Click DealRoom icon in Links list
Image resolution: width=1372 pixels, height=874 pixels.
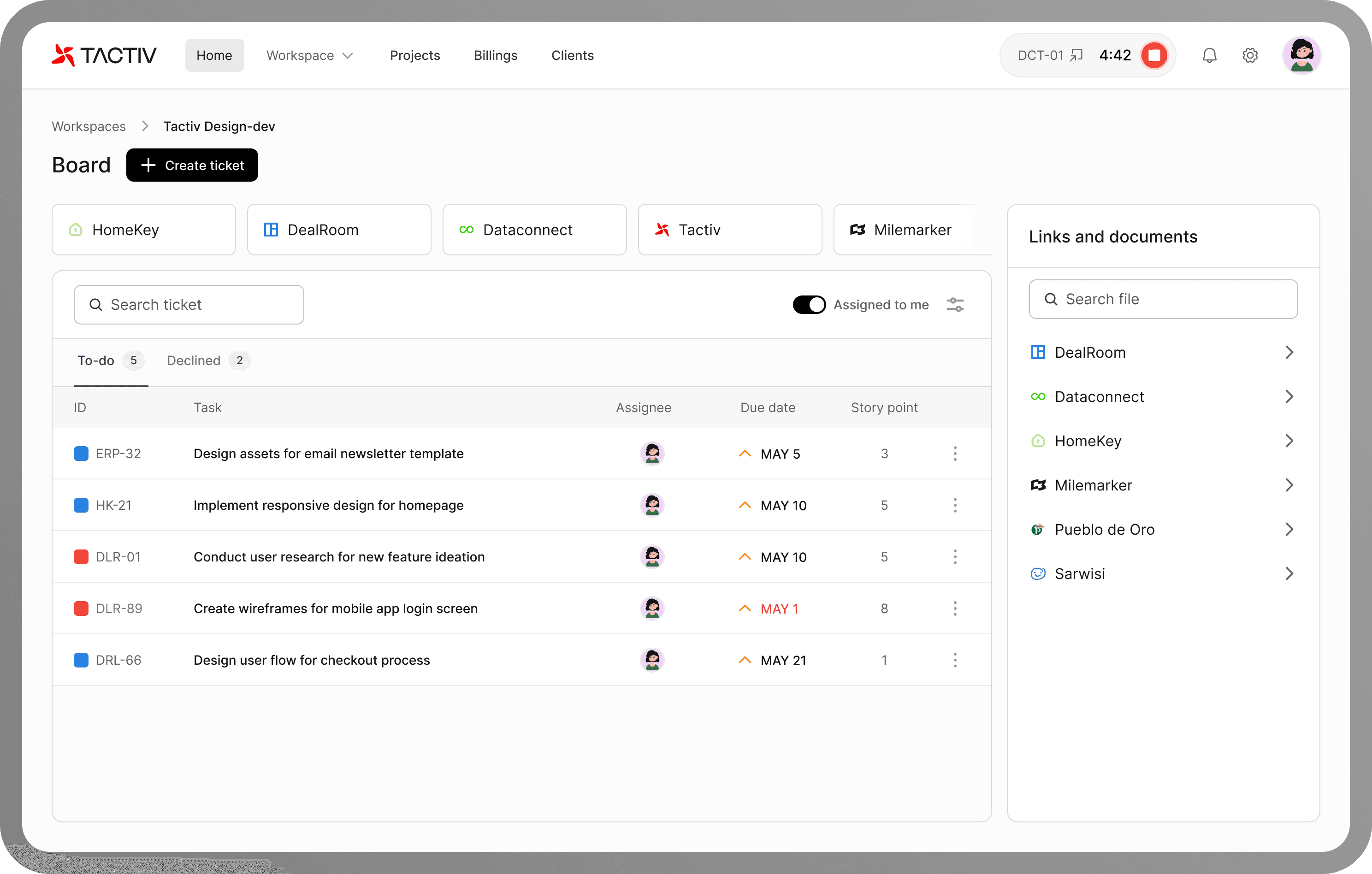[1038, 352]
